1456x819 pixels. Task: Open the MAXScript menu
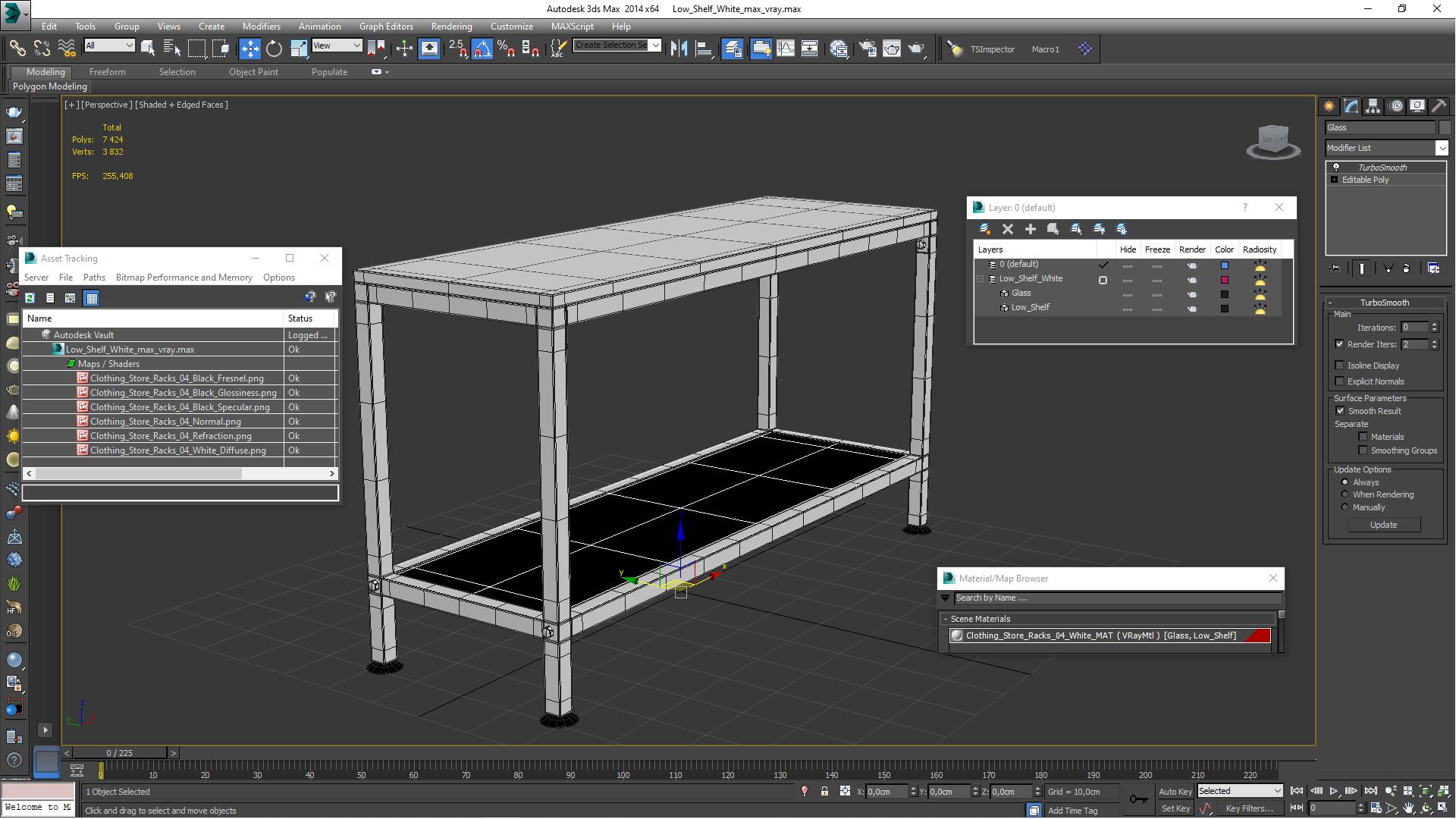pos(573,26)
